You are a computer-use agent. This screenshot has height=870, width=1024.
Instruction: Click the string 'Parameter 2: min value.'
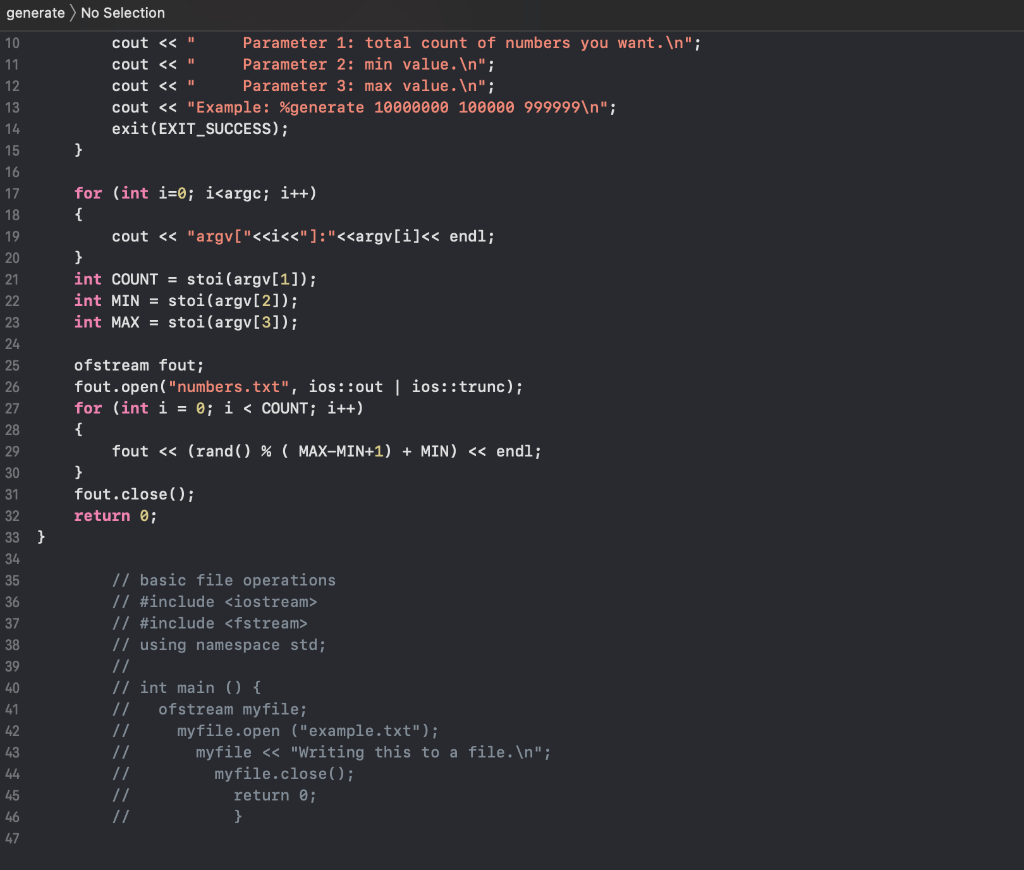(350, 65)
